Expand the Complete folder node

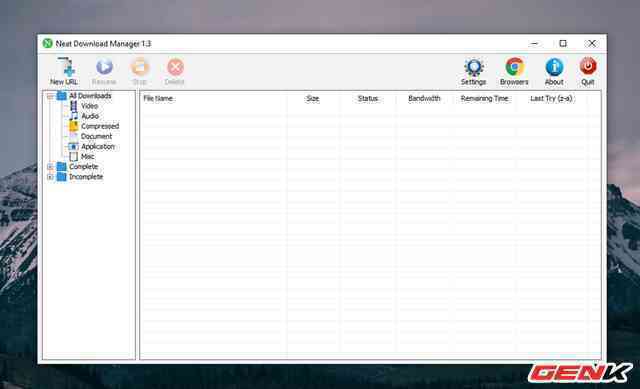(x=50, y=167)
